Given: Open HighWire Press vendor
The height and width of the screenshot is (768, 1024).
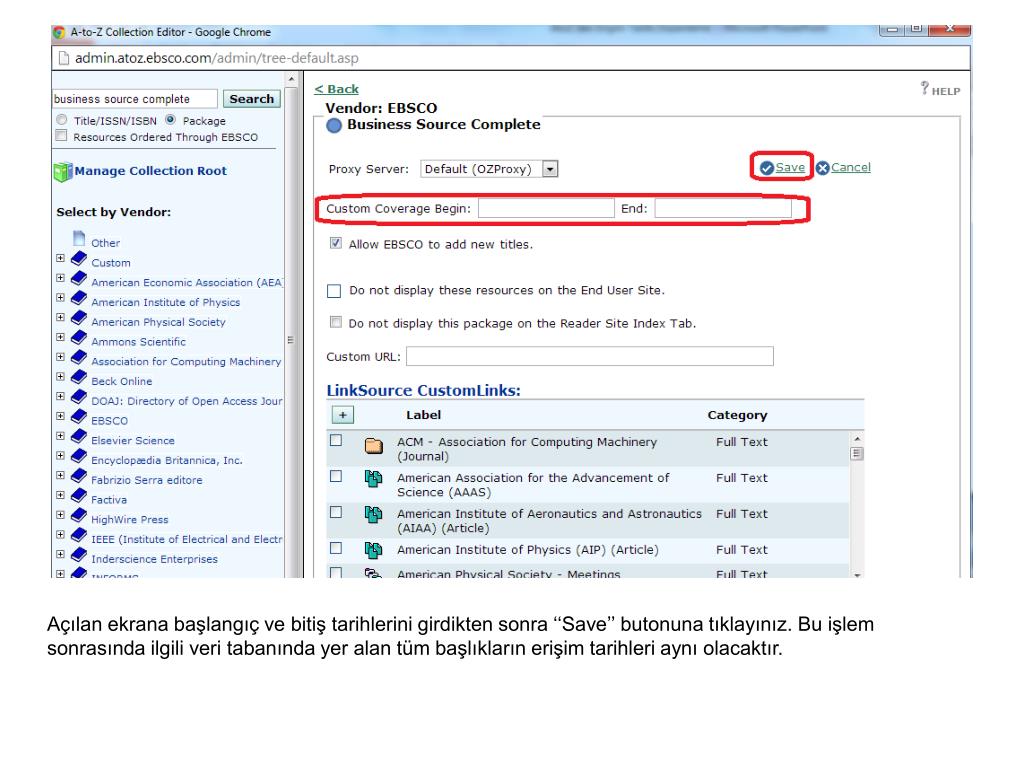Looking at the screenshot, I should point(130,520).
